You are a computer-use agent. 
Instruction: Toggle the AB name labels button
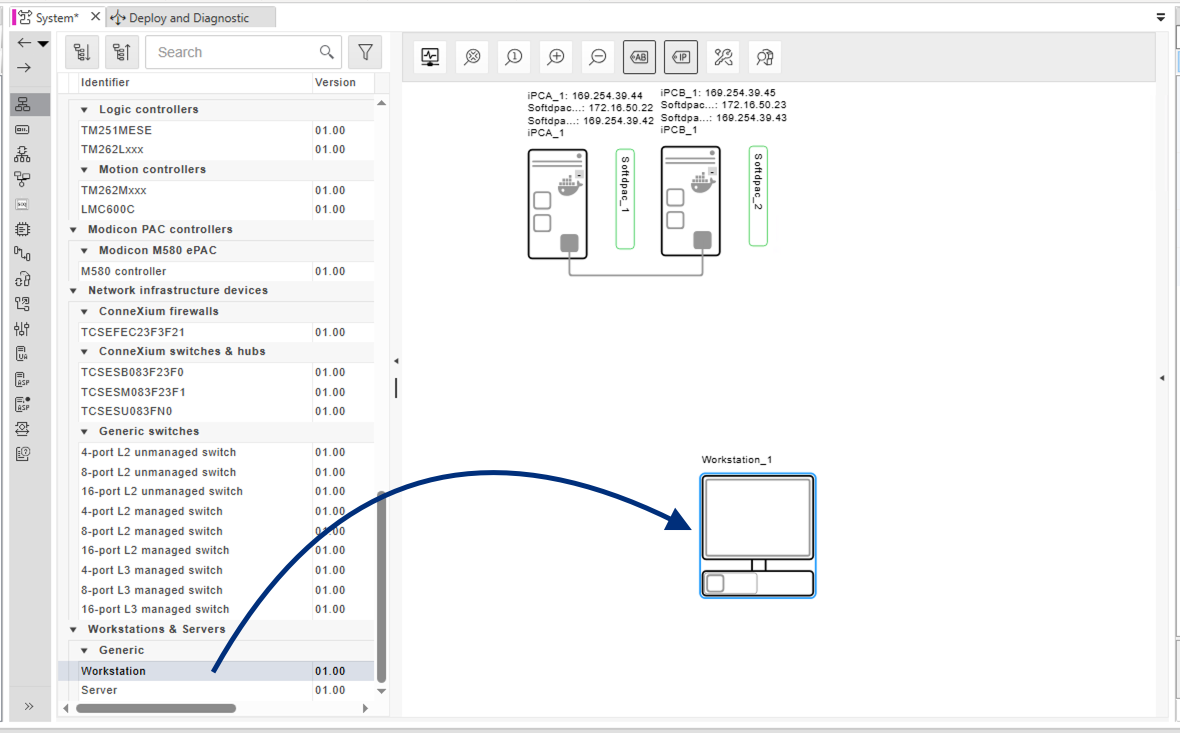[x=639, y=57]
